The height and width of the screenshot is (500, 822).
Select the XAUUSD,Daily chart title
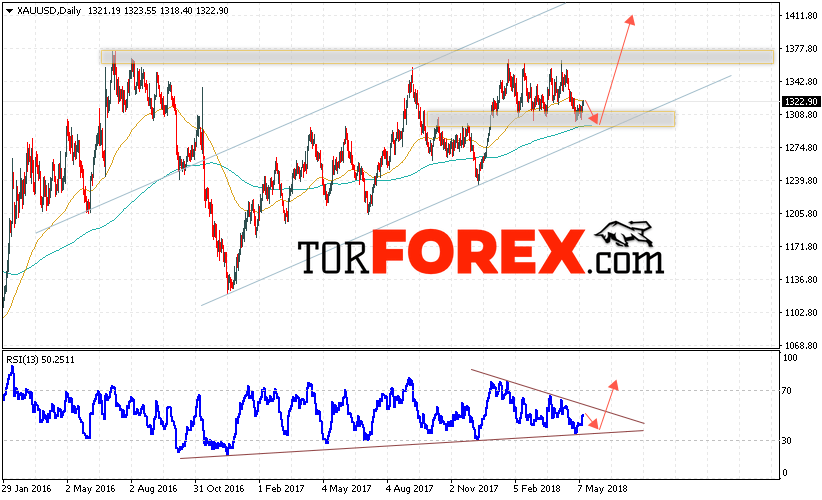[x=49, y=10]
